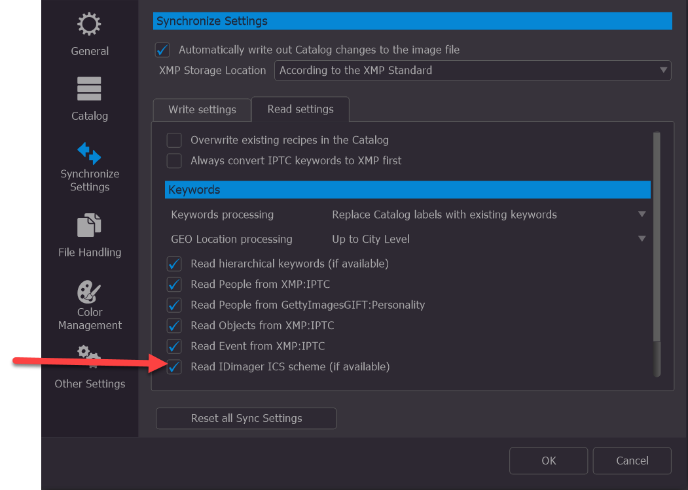Viewport: 688px width, 490px height.
Task: Toggle Read Objects from XMP:IPTC
Action: pos(174,325)
